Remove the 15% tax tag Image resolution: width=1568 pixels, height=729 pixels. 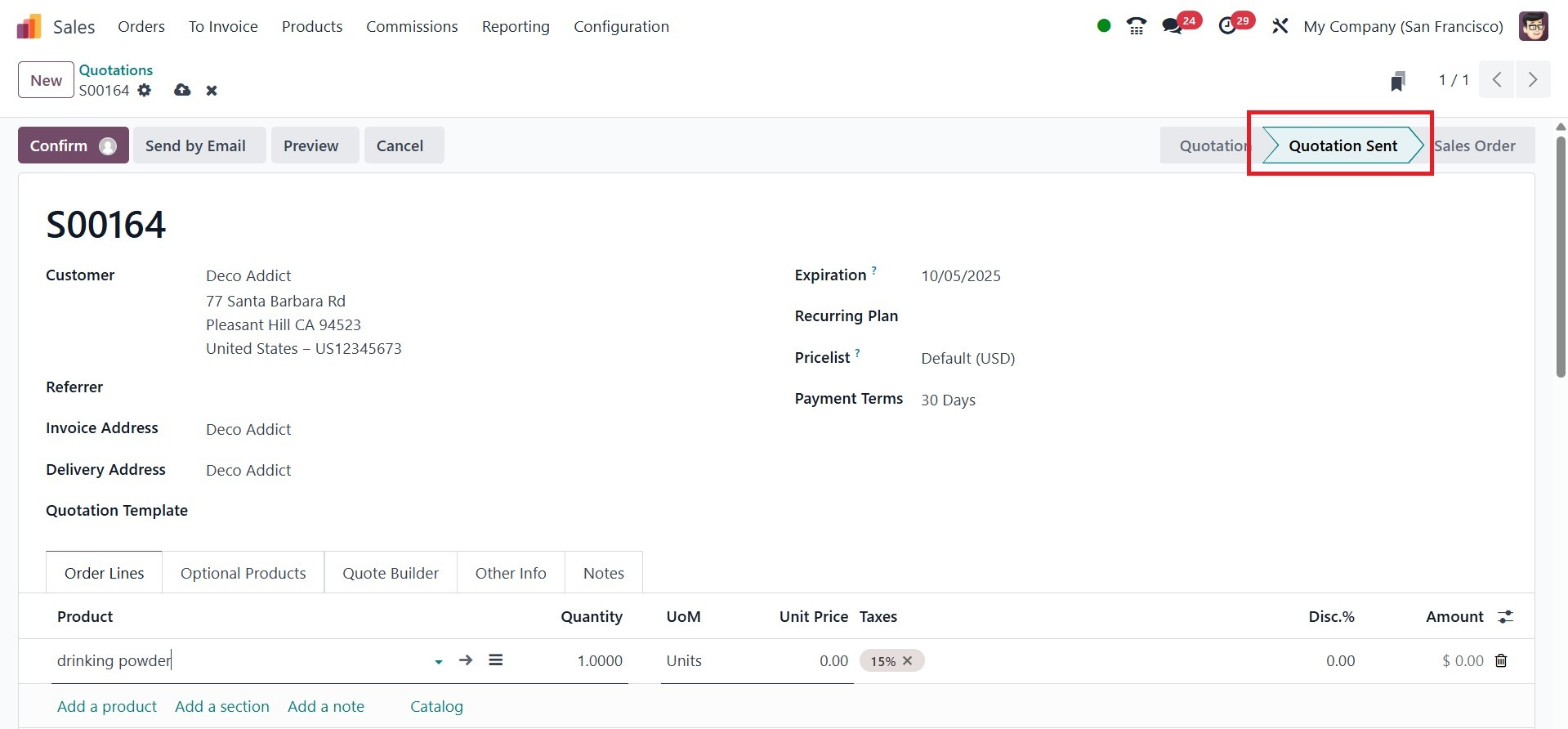[907, 661]
